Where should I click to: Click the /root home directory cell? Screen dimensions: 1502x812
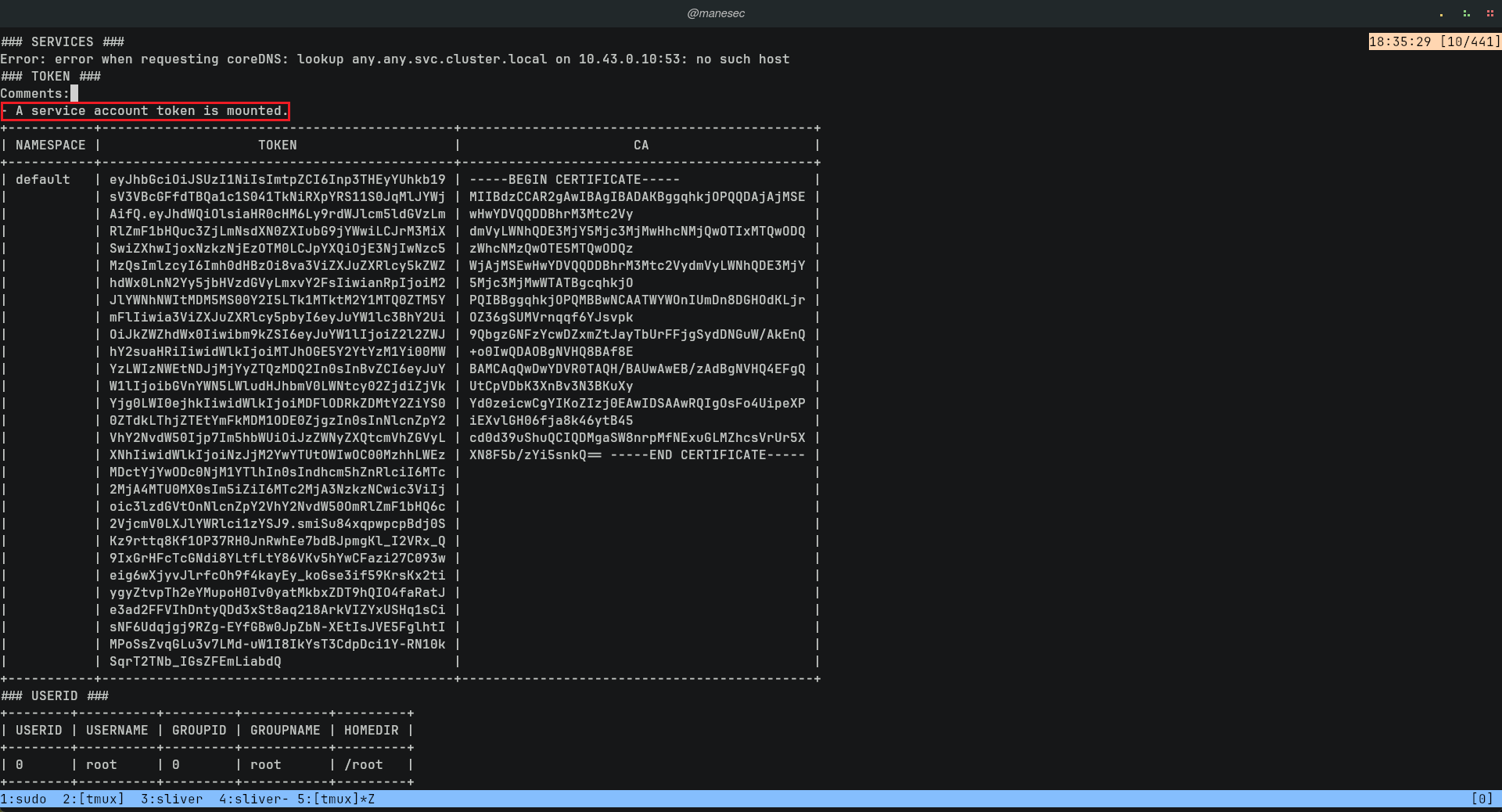[x=364, y=765]
